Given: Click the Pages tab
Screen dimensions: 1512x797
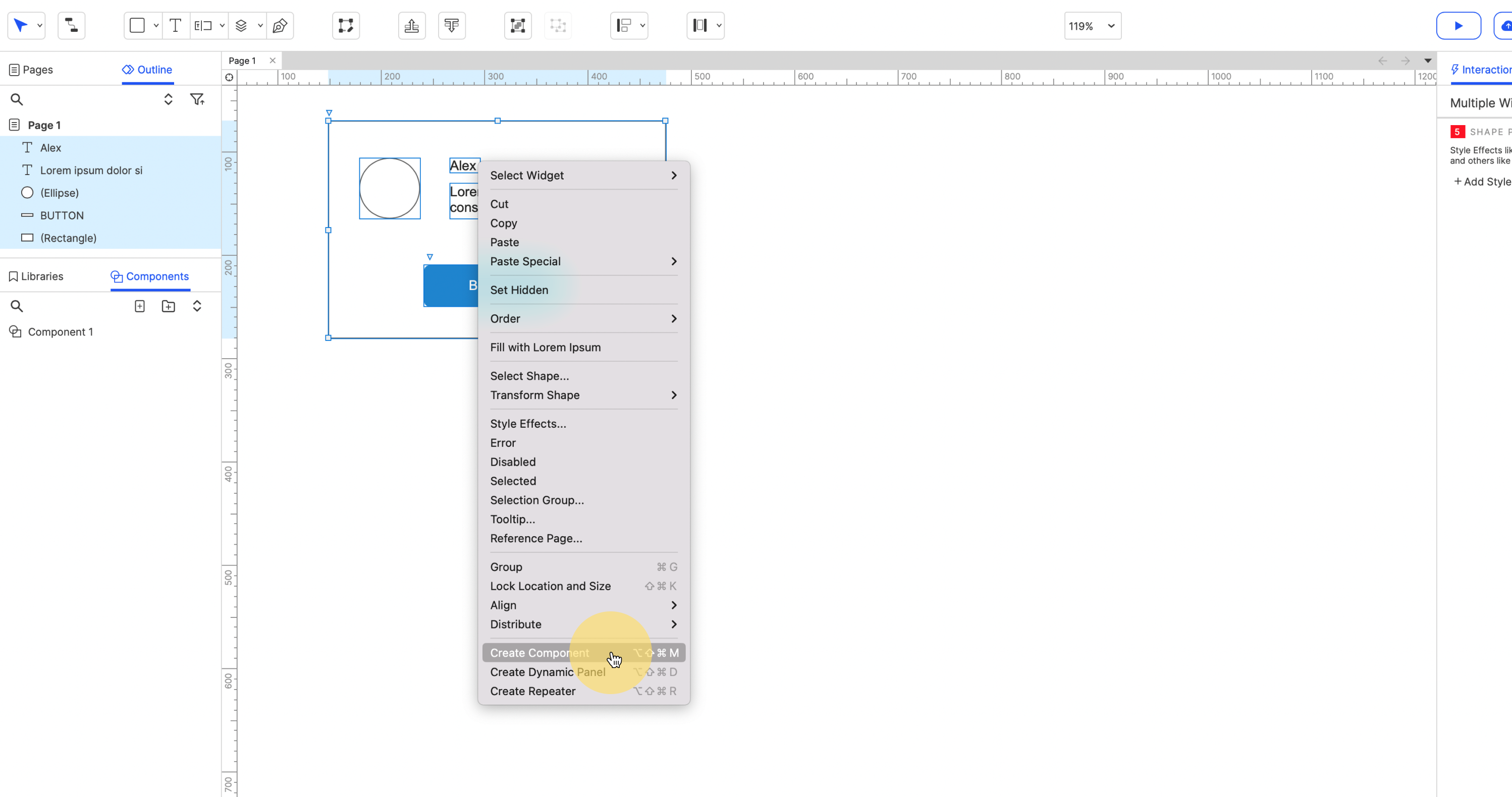Looking at the screenshot, I should coord(37,69).
